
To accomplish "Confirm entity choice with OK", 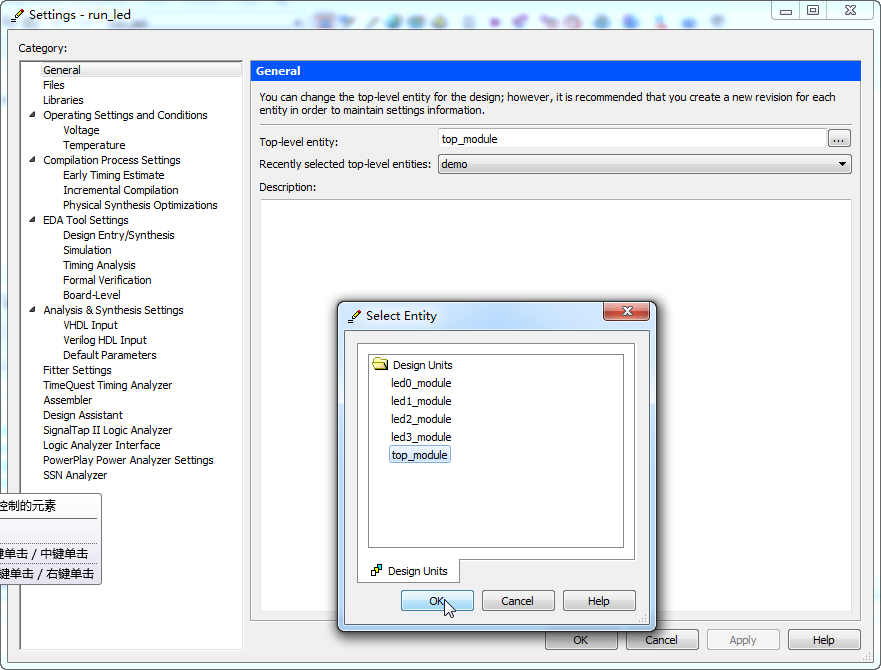I will [437, 600].
